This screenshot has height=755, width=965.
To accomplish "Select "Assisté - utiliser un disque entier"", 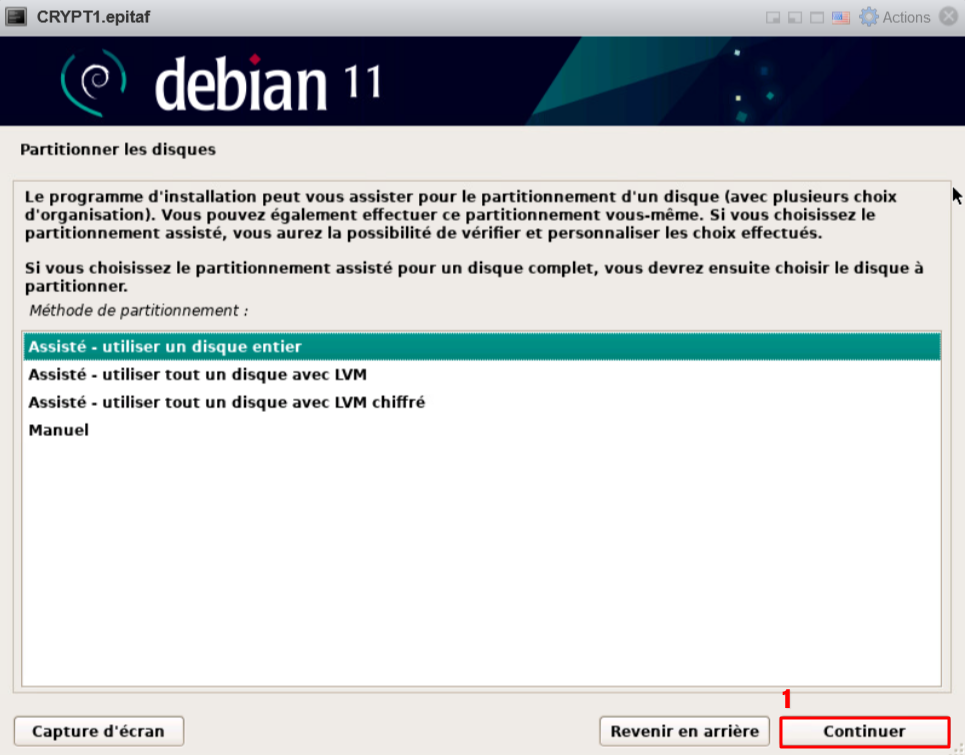I will pyautogui.click(x=165, y=346).
